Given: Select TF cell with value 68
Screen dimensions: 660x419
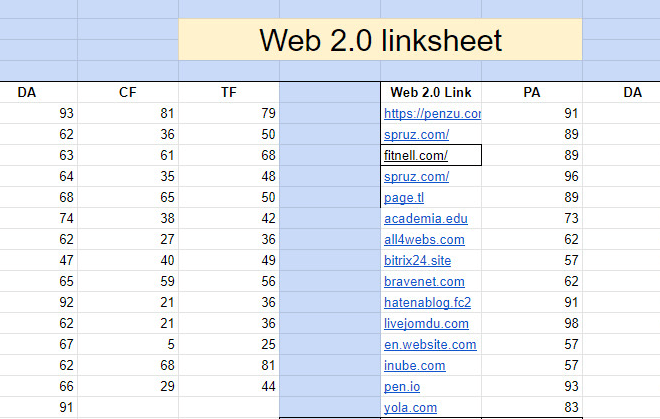Looking at the screenshot, I should pyautogui.click(x=229, y=155).
